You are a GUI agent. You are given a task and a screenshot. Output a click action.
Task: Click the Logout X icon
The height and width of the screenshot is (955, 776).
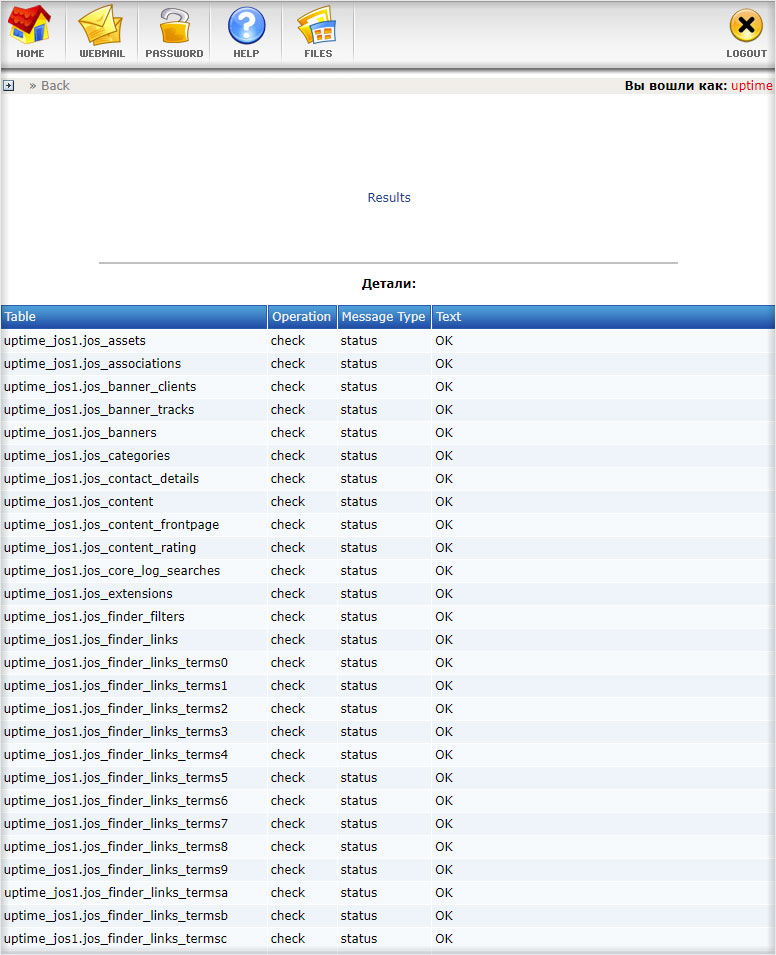[x=746, y=26]
